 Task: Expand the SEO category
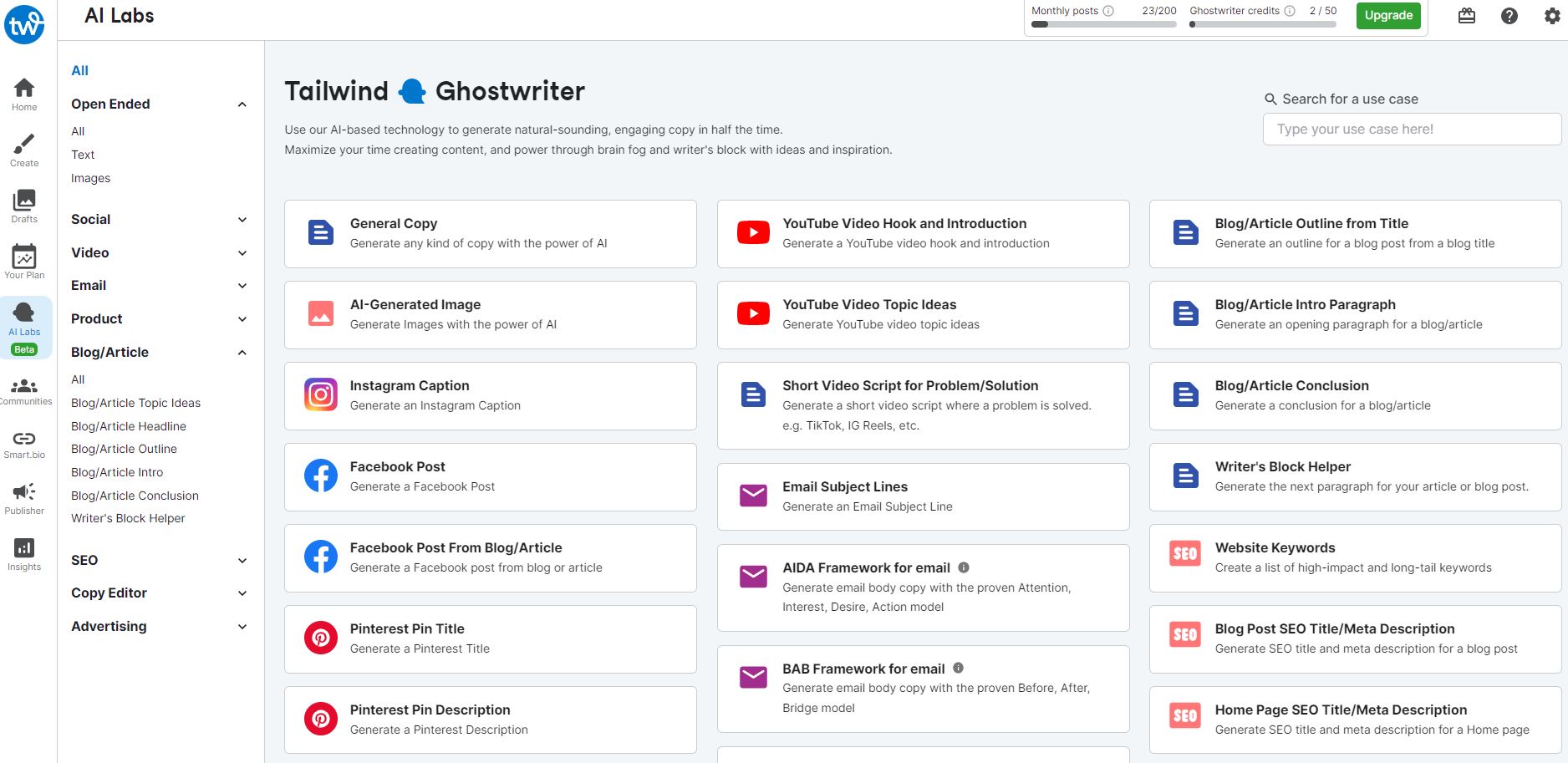[242, 561]
